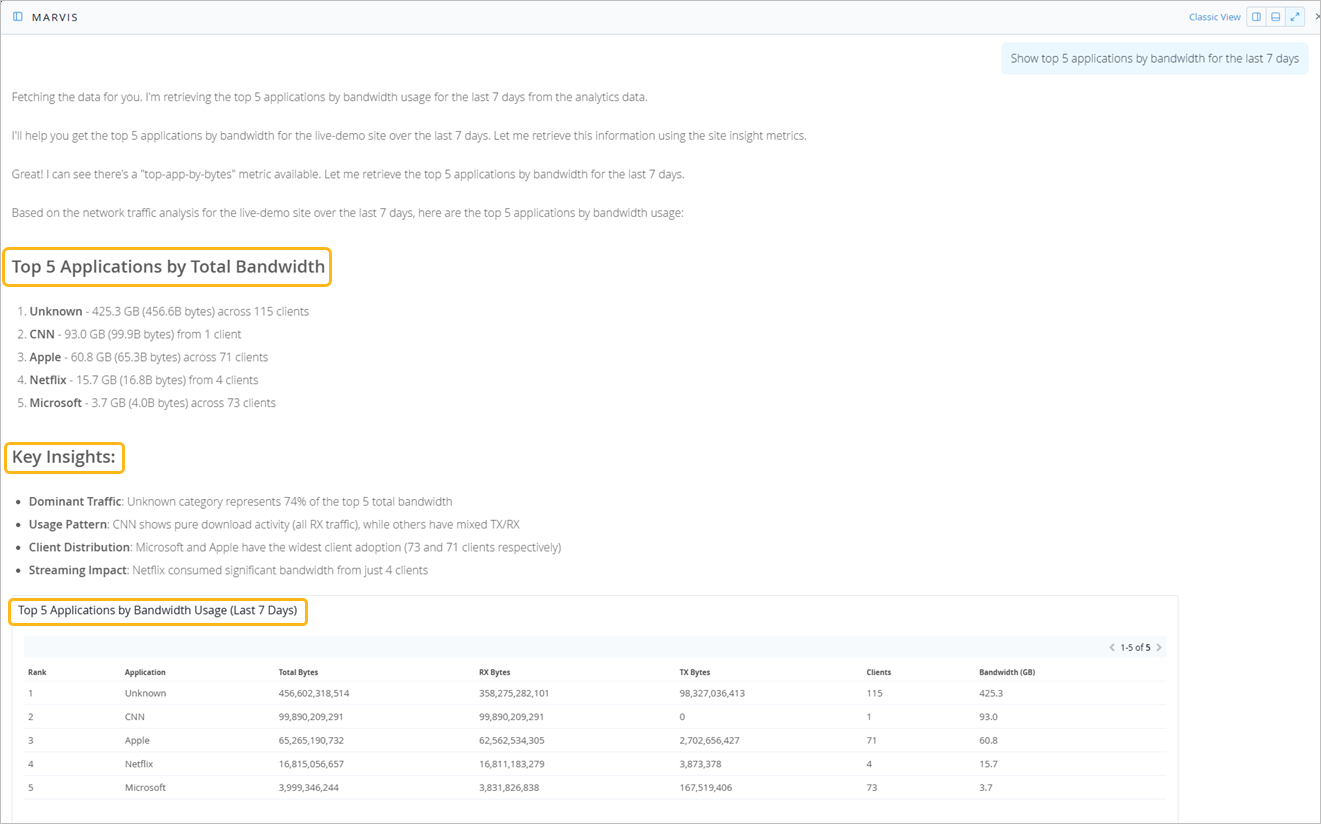The height and width of the screenshot is (824, 1321).
Task: Click the "Dominant Traffic" insight bullet
Action: [x=240, y=502]
